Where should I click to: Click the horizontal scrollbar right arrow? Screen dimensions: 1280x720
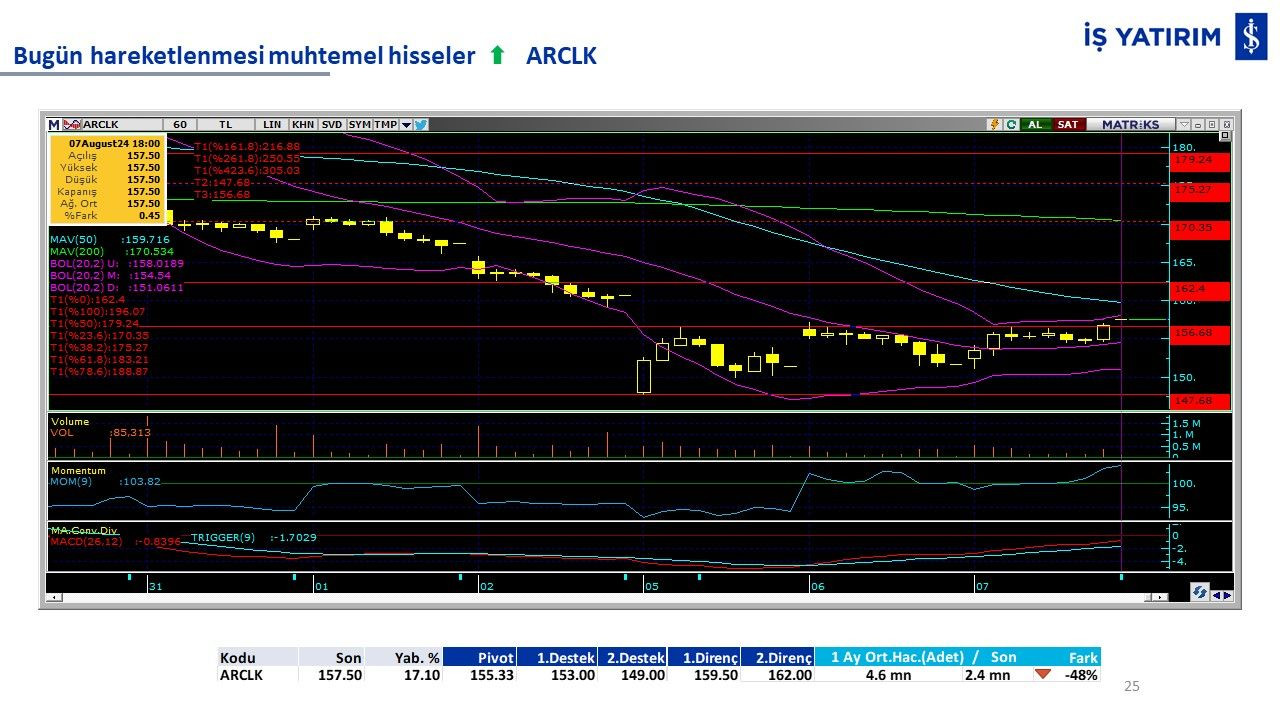[x=1161, y=597]
